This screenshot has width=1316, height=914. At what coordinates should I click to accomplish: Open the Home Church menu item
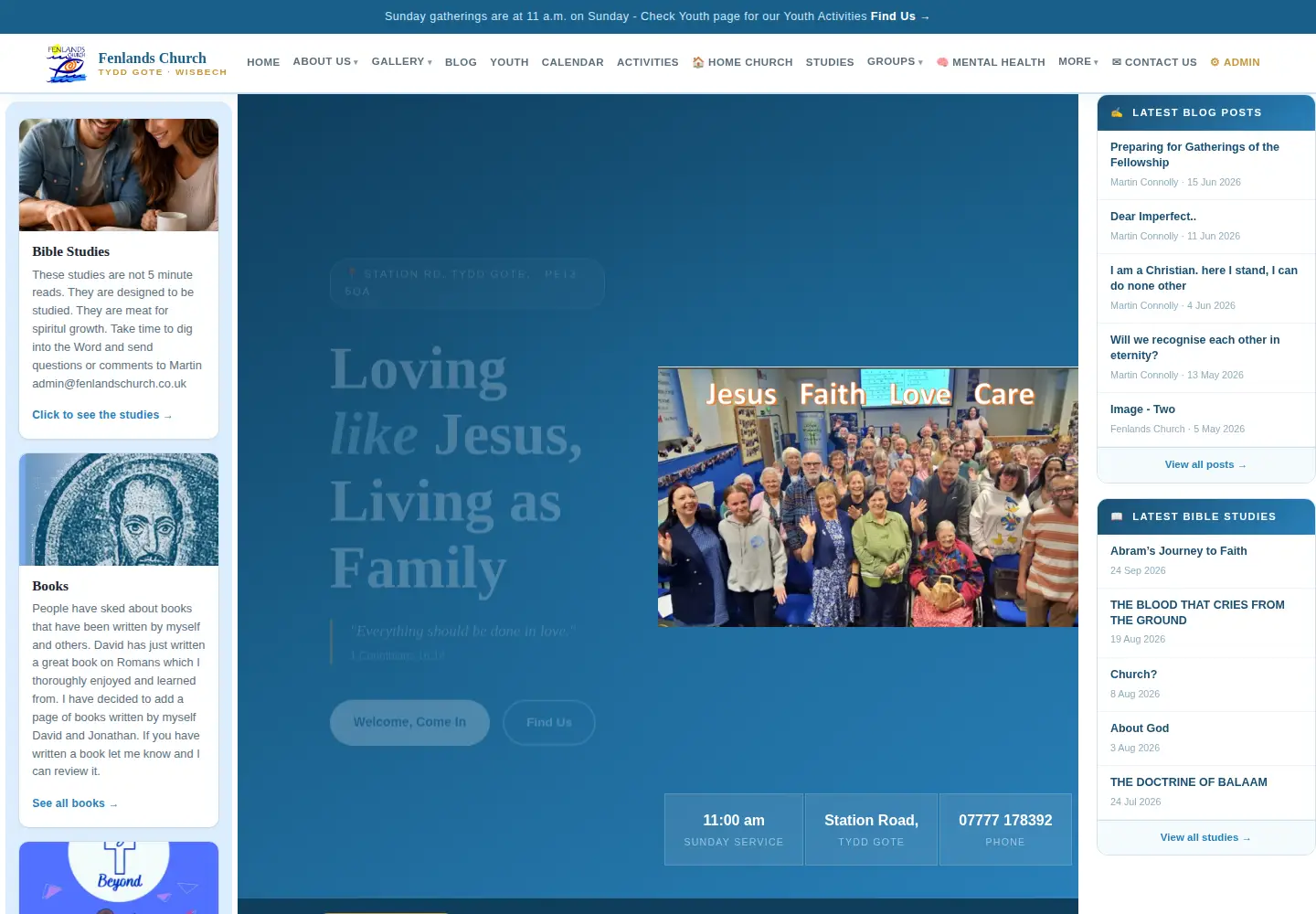(742, 62)
